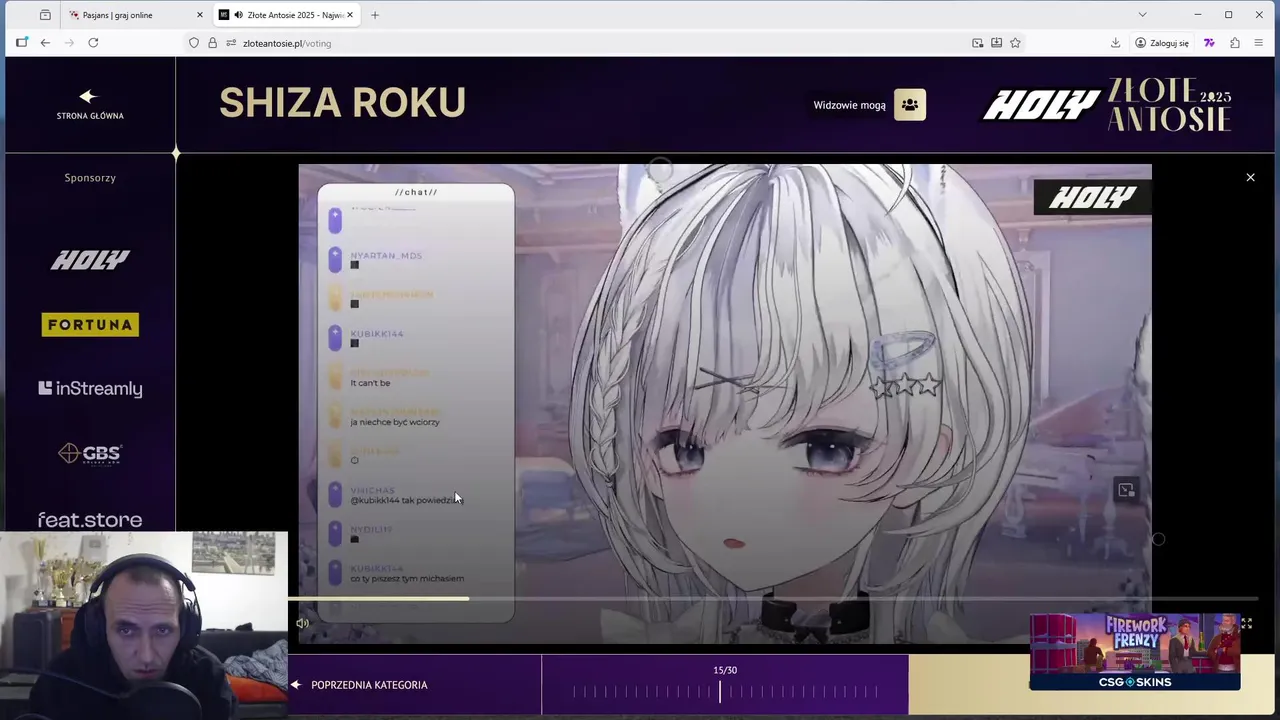
Task: Go forward to the next page
Action: (x=69, y=43)
